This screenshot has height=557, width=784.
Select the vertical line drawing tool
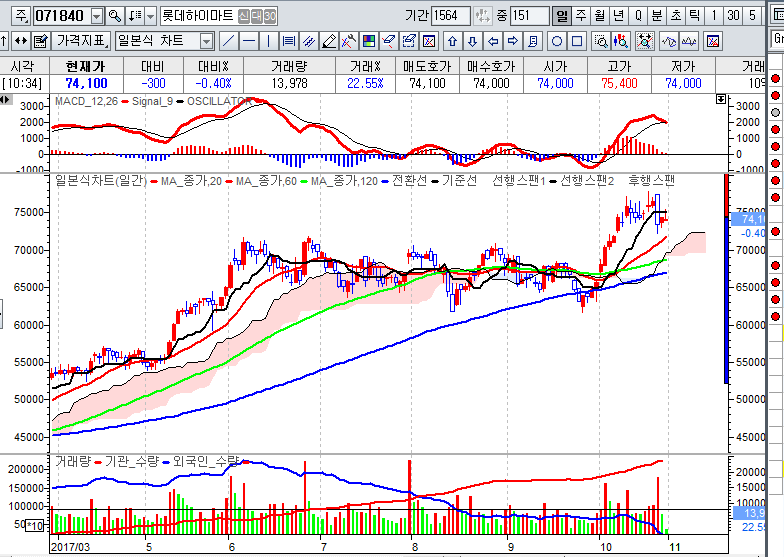pyautogui.click(x=268, y=41)
